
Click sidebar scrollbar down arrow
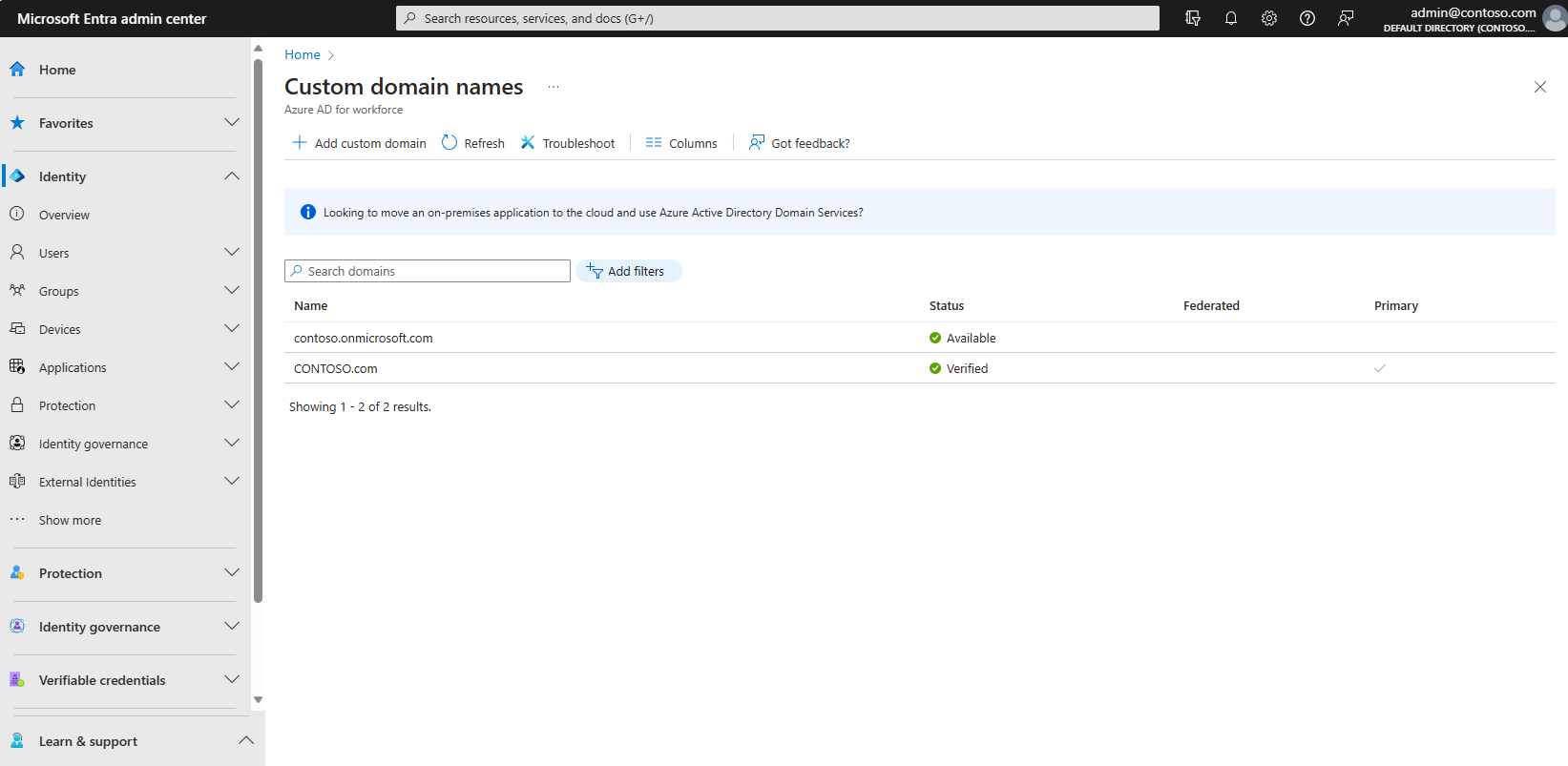(x=258, y=699)
